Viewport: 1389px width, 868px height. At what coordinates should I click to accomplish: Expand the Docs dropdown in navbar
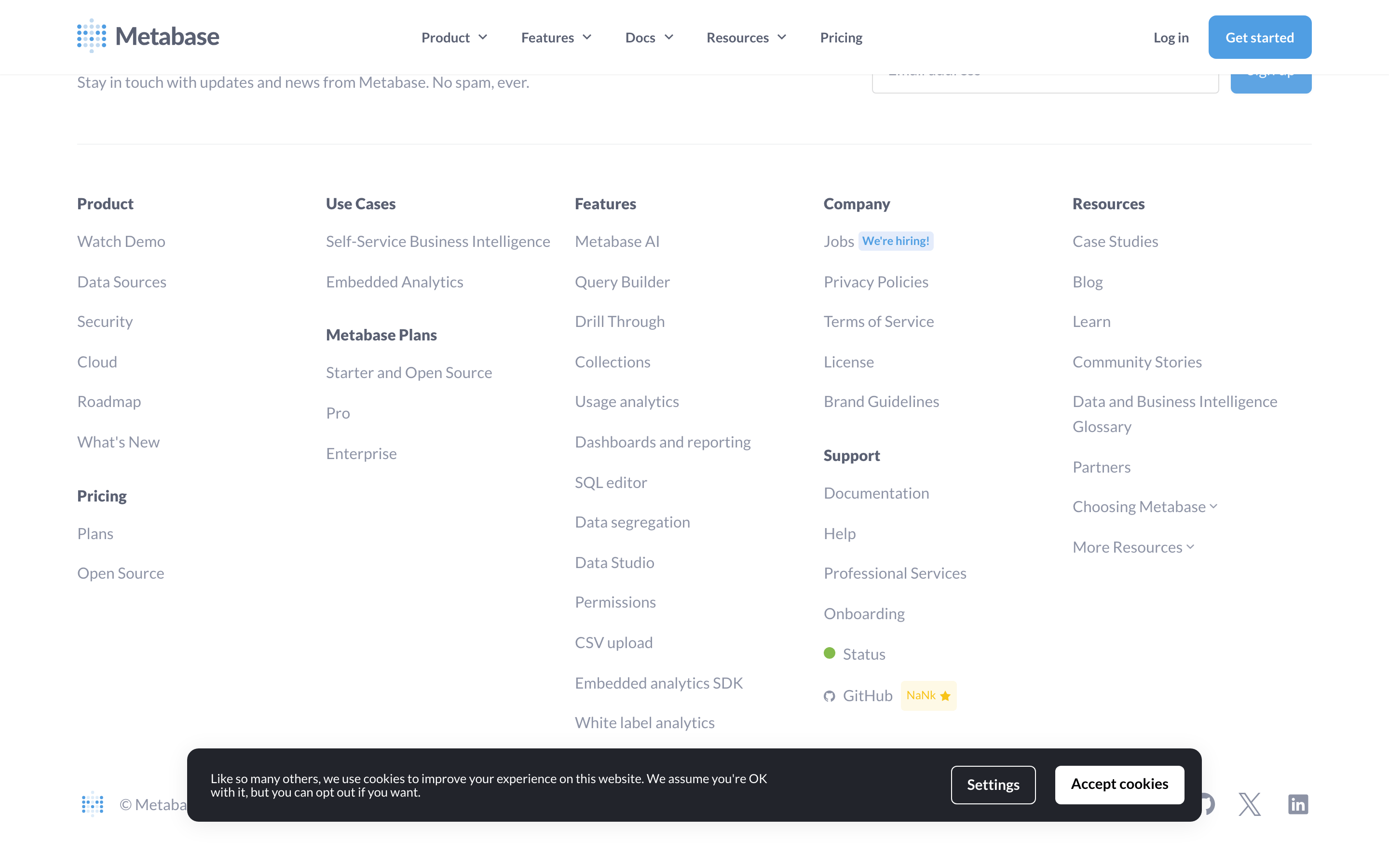649,37
